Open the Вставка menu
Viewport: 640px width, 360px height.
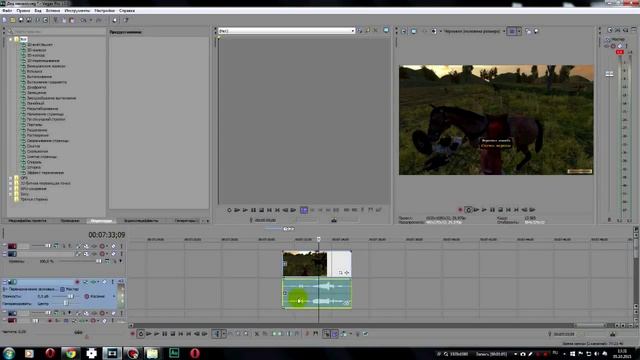(x=53, y=11)
